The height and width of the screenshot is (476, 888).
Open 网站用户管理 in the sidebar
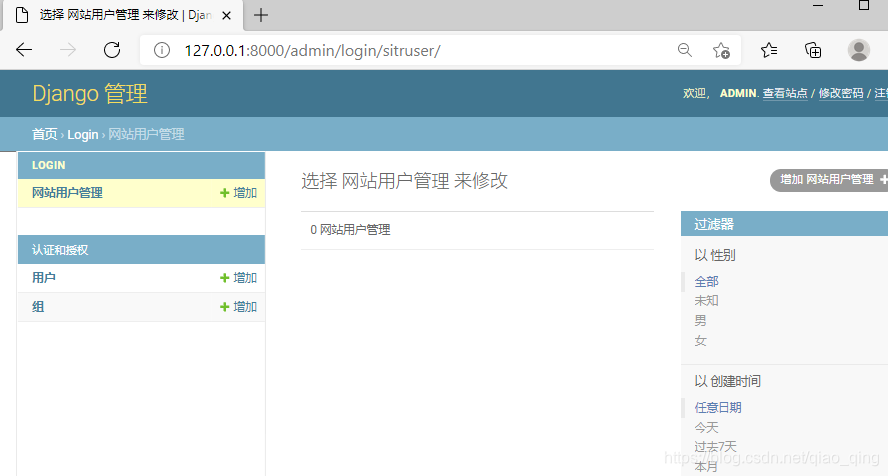67,193
